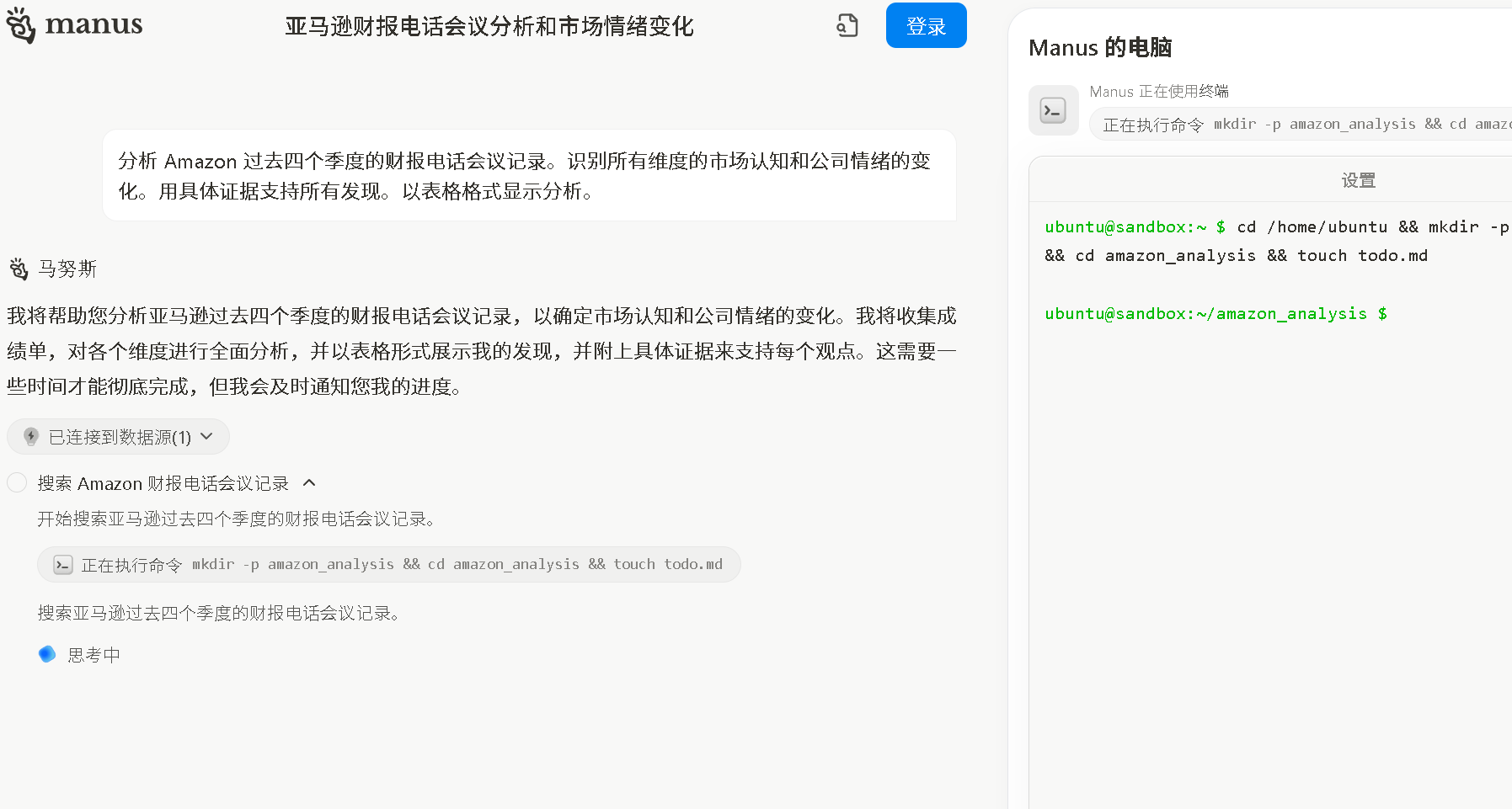Toggle the step circle for 搜索 Amazon 财报电话会议记录

17,482
